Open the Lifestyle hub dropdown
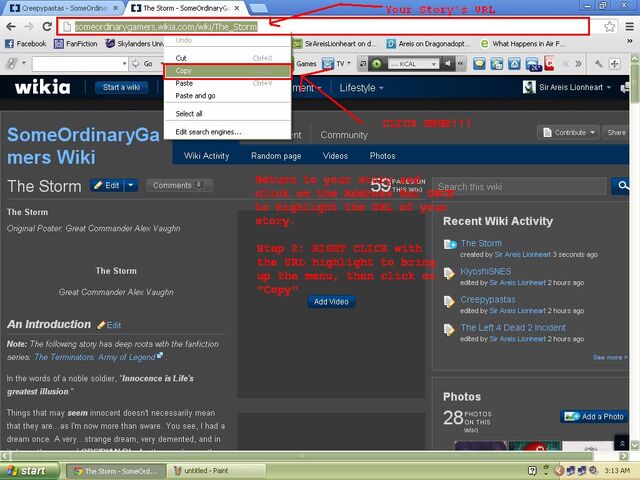Image resolution: width=640 pixels, height=480 pixels. coord(361,88)
